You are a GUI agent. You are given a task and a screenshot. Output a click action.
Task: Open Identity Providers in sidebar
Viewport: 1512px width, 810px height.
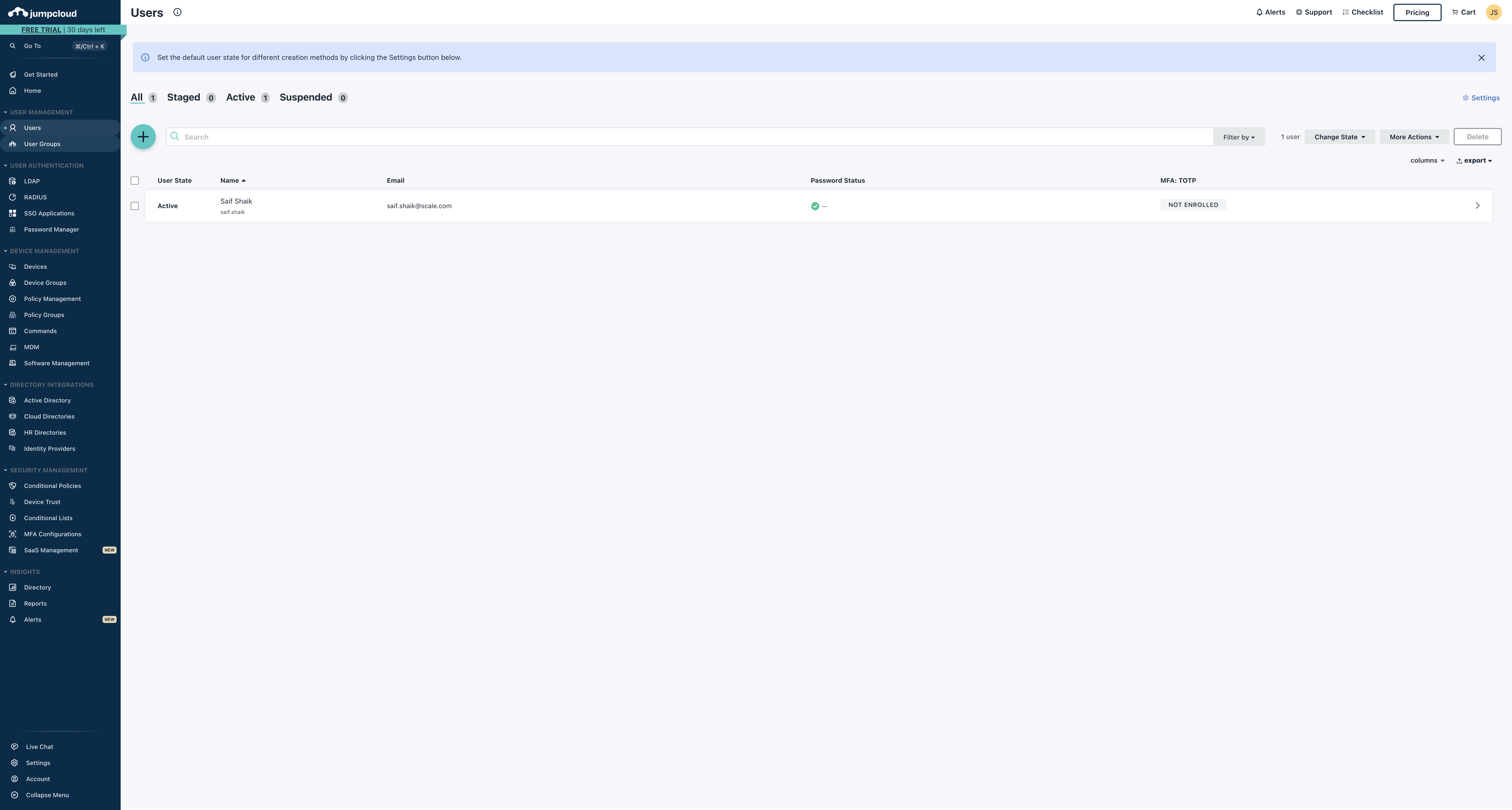click(49, 449)
